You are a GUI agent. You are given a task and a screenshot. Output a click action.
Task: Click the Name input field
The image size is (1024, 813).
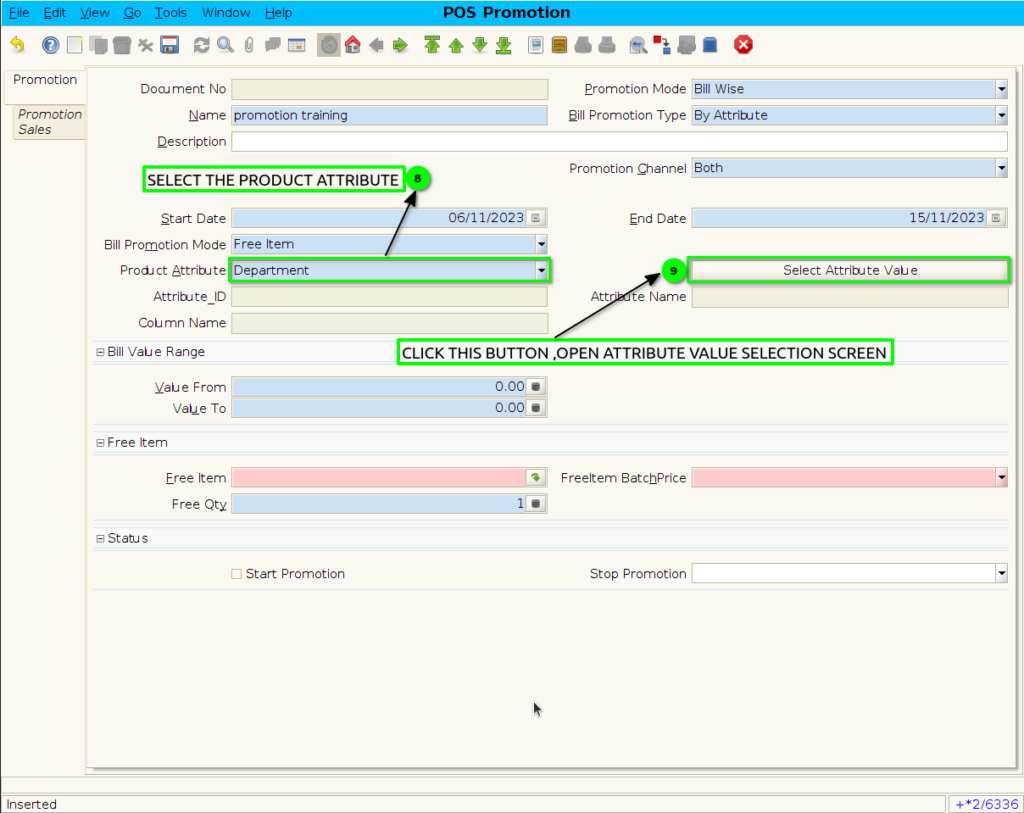tap(389, 116)
